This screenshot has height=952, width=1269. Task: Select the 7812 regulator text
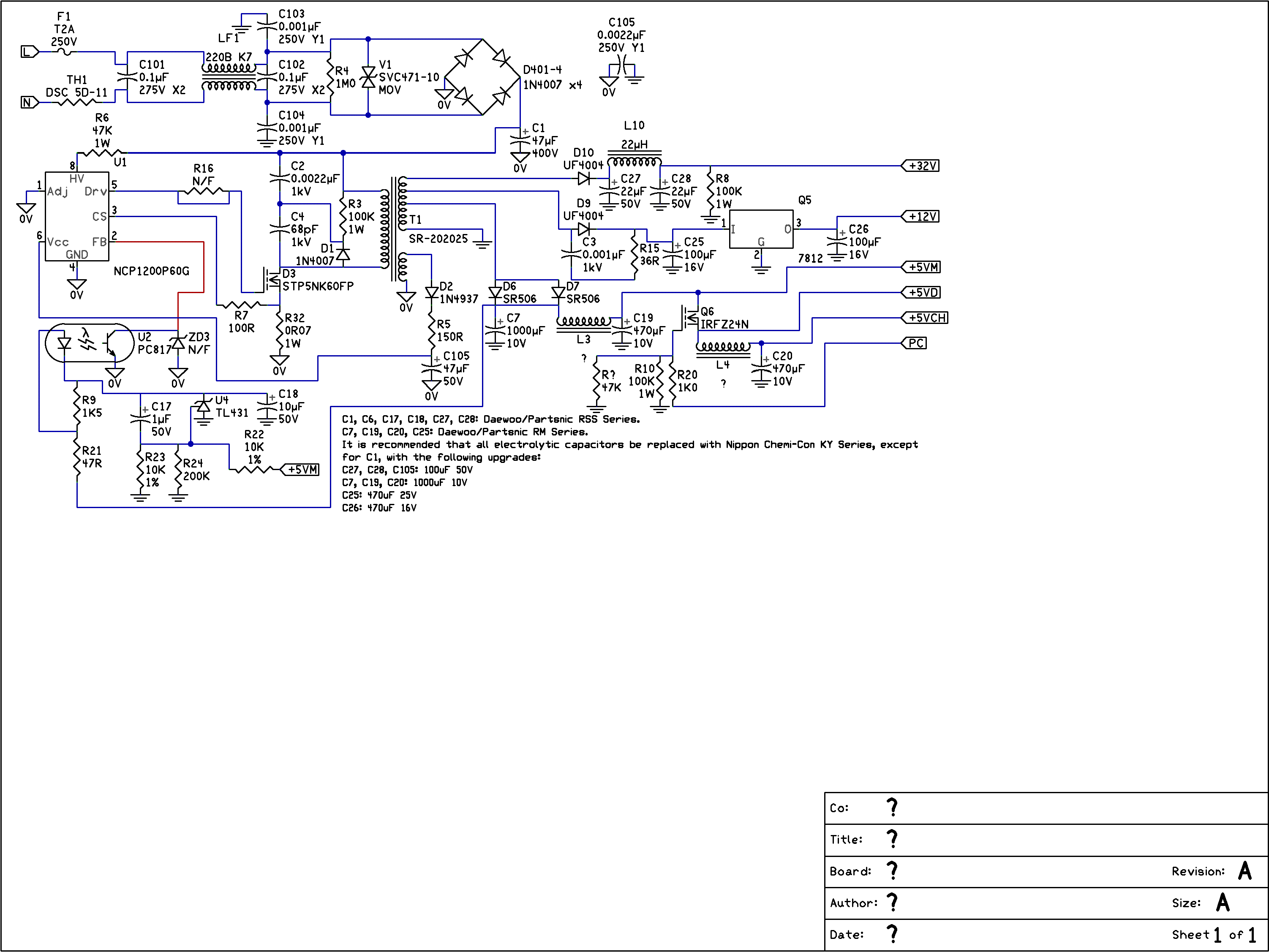(810, 258)
